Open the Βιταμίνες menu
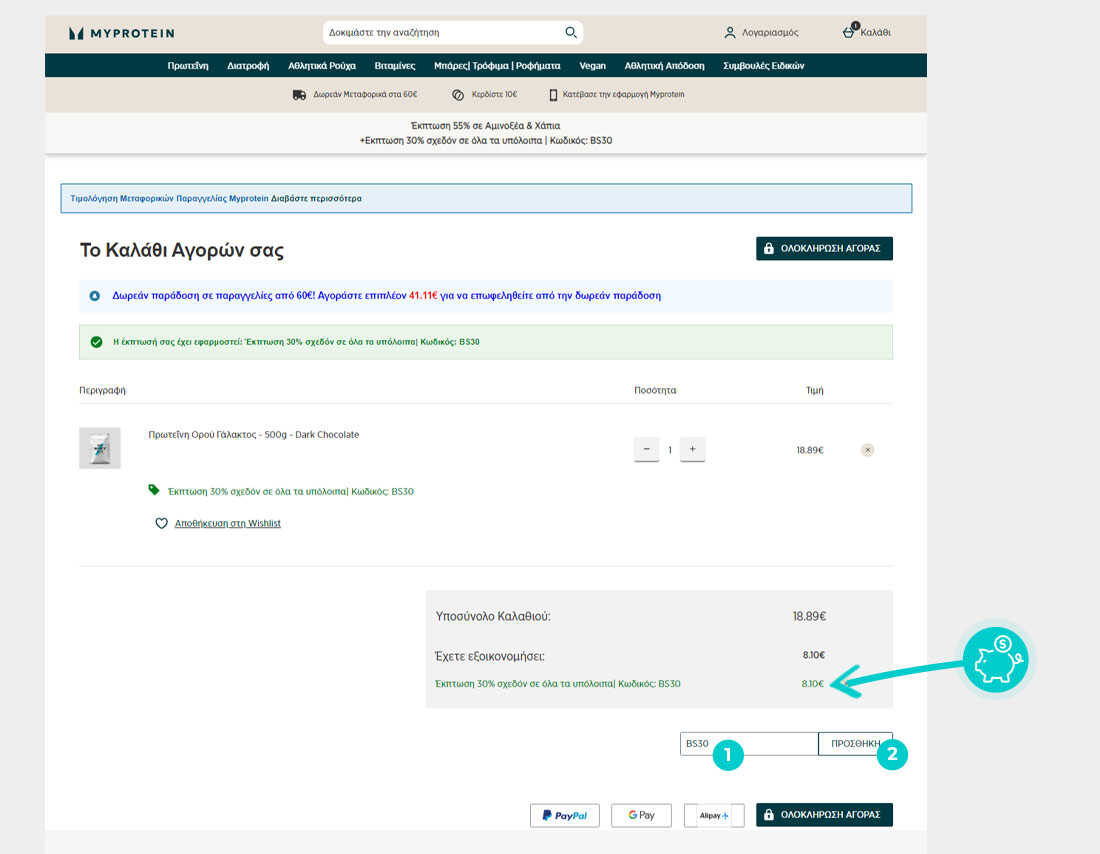Screen dimensions: 1100x854 (395, 65)
